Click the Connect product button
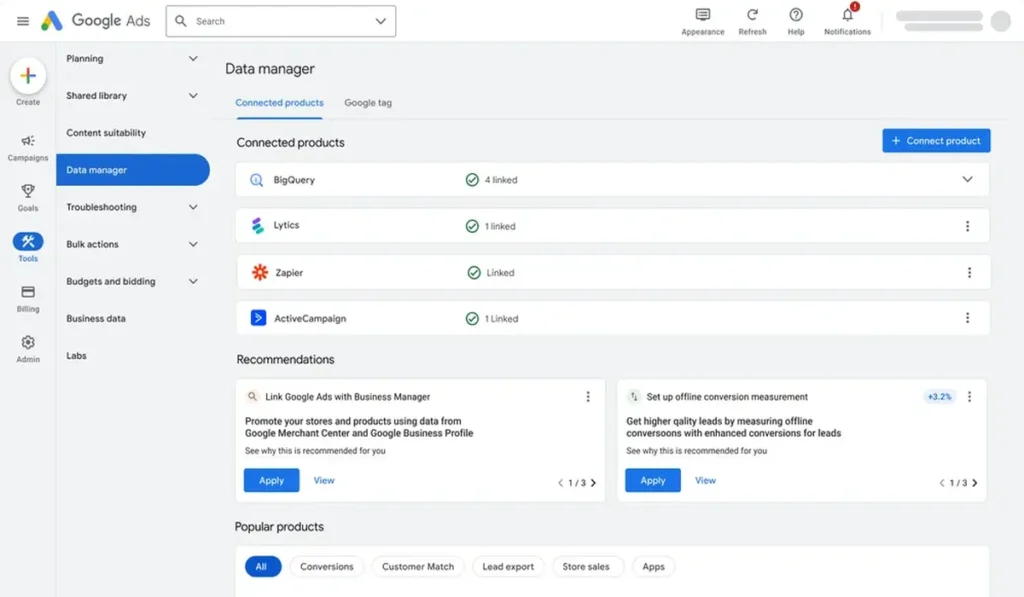The image size is (1024, 597). [x=935, y=140]
